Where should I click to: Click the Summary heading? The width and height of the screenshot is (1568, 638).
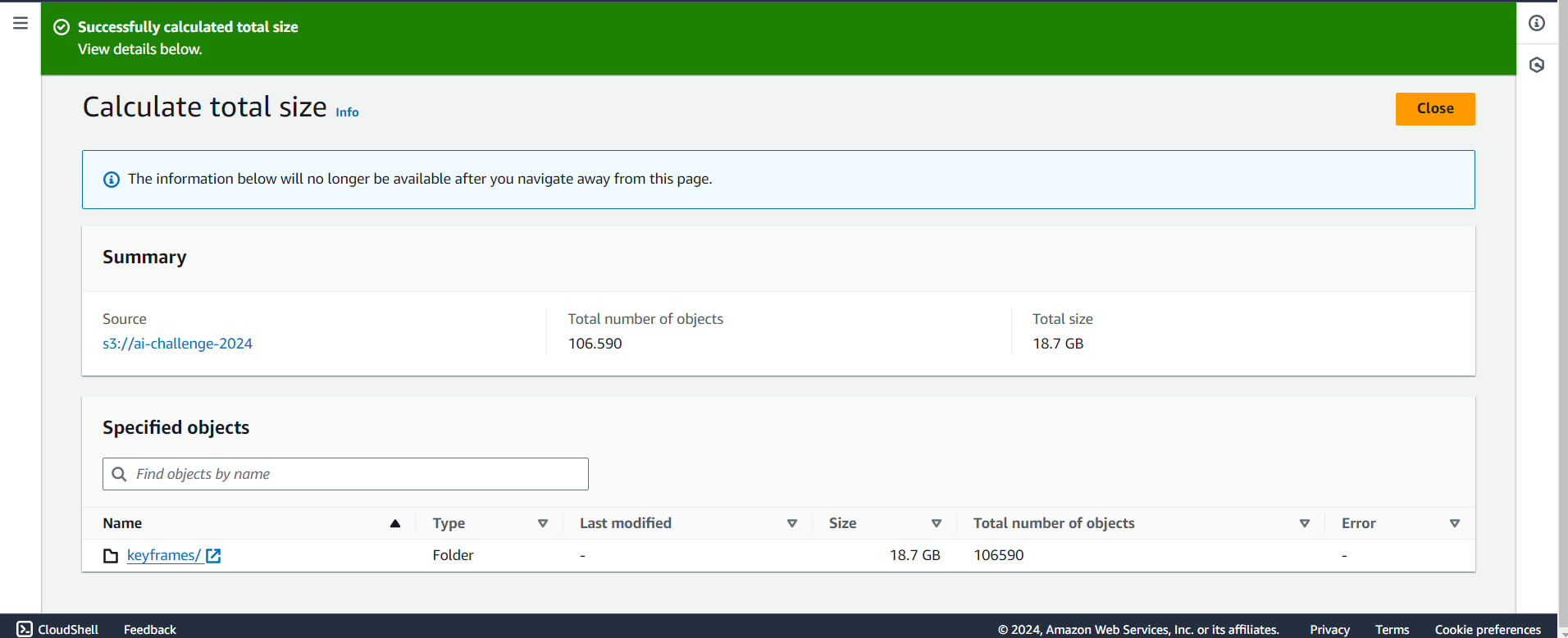[144, 257]
